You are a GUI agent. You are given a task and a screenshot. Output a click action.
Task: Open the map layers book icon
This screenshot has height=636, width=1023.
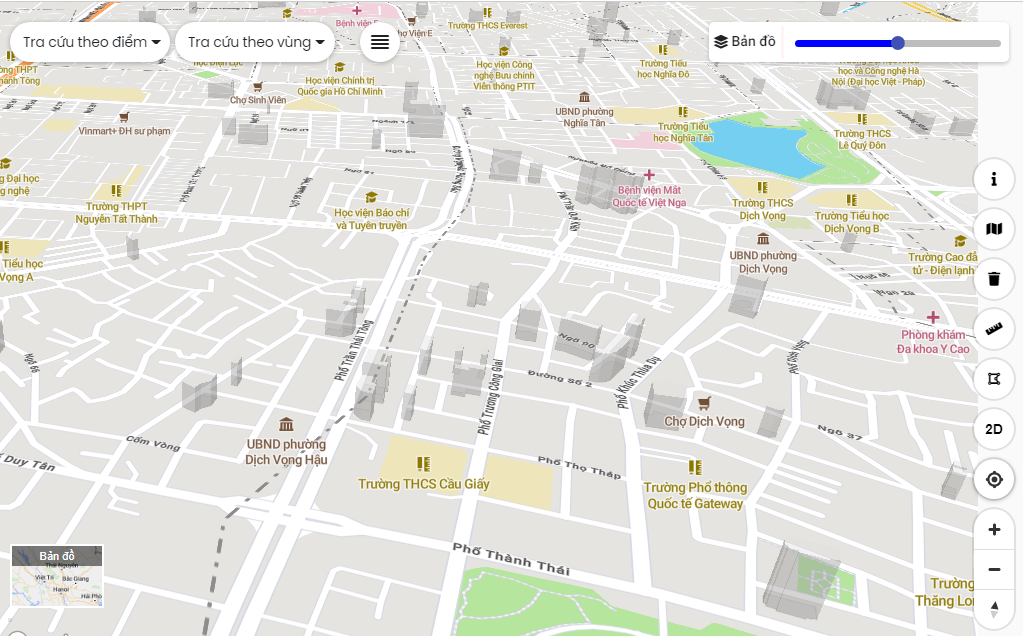pos(994,229)
